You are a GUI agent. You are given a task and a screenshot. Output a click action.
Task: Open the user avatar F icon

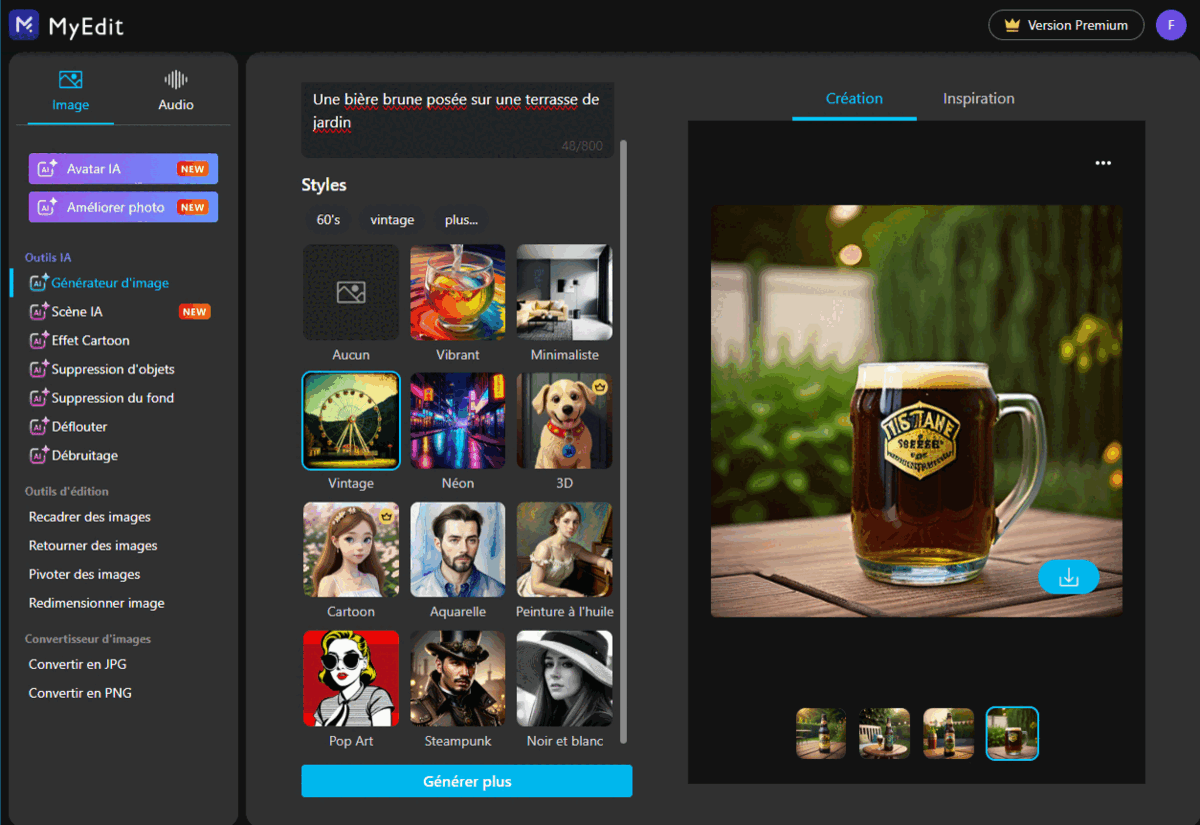[1171, 25]
